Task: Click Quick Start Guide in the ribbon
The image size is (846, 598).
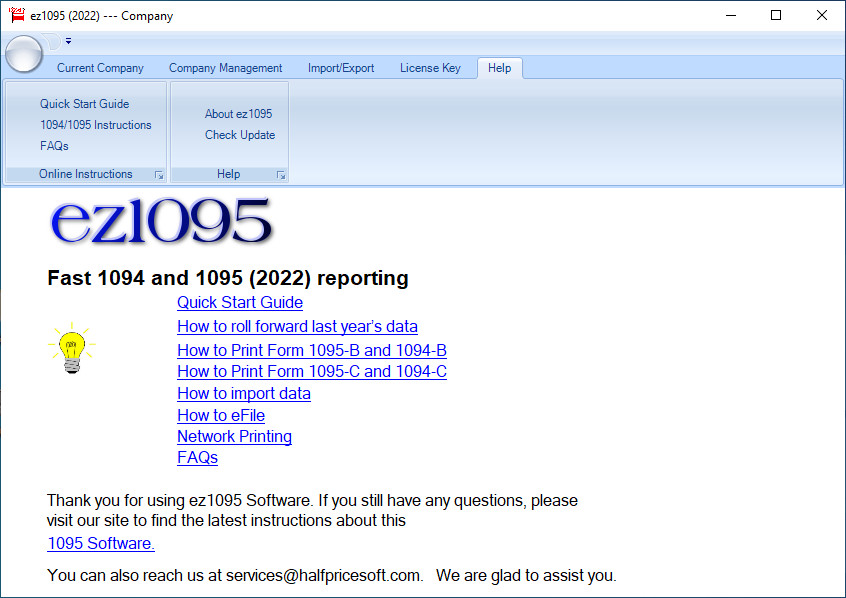Action: point(85,104)
